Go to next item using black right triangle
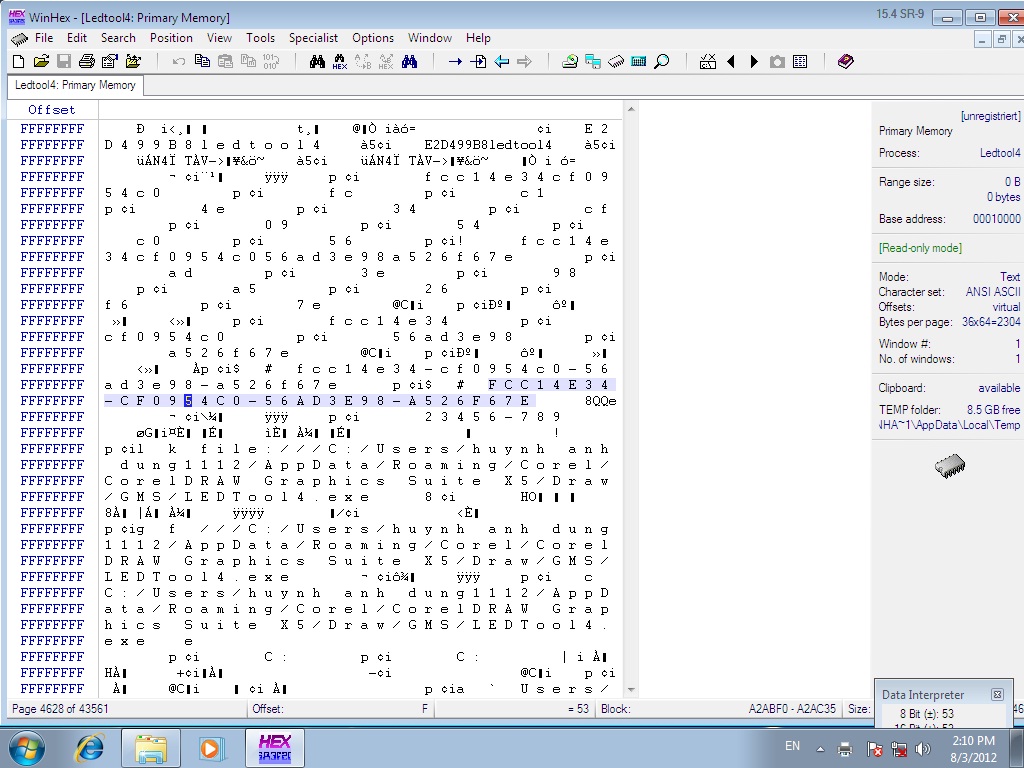Image resolution: width=1024 pixels, height=768 pixels. 754,61
